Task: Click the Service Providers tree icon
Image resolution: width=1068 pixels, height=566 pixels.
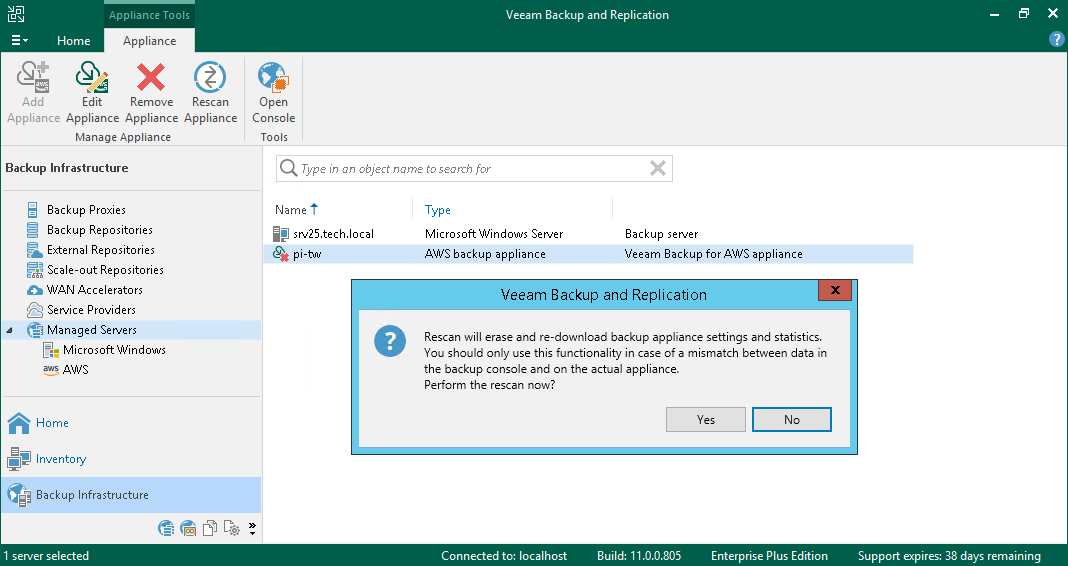Action: pyautogui.click(x=34, y=310)
